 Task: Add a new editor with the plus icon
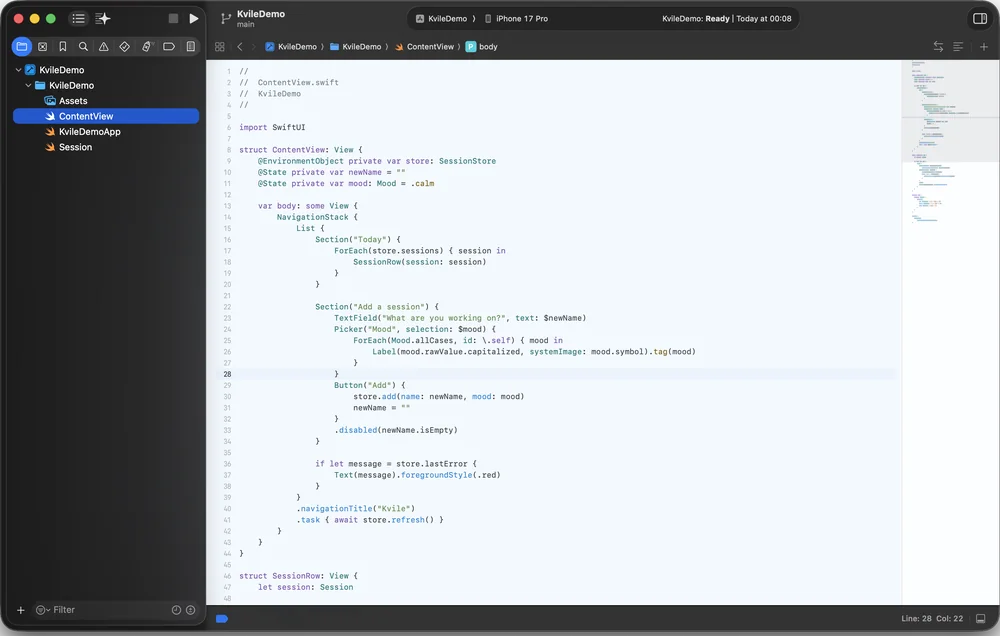pyautogui.click(x=983, y=47)
